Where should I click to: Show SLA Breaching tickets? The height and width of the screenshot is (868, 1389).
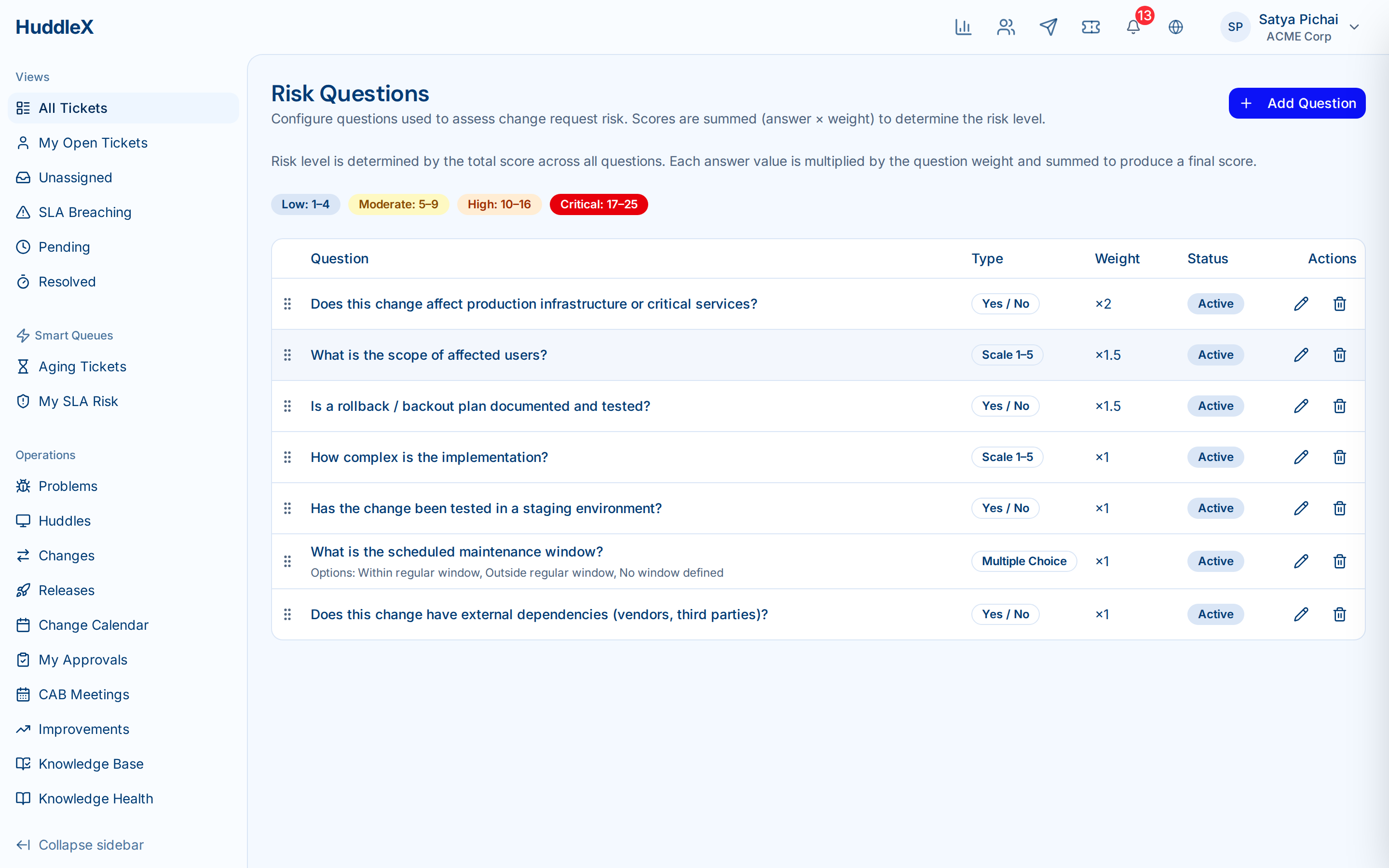pos(123,212)
